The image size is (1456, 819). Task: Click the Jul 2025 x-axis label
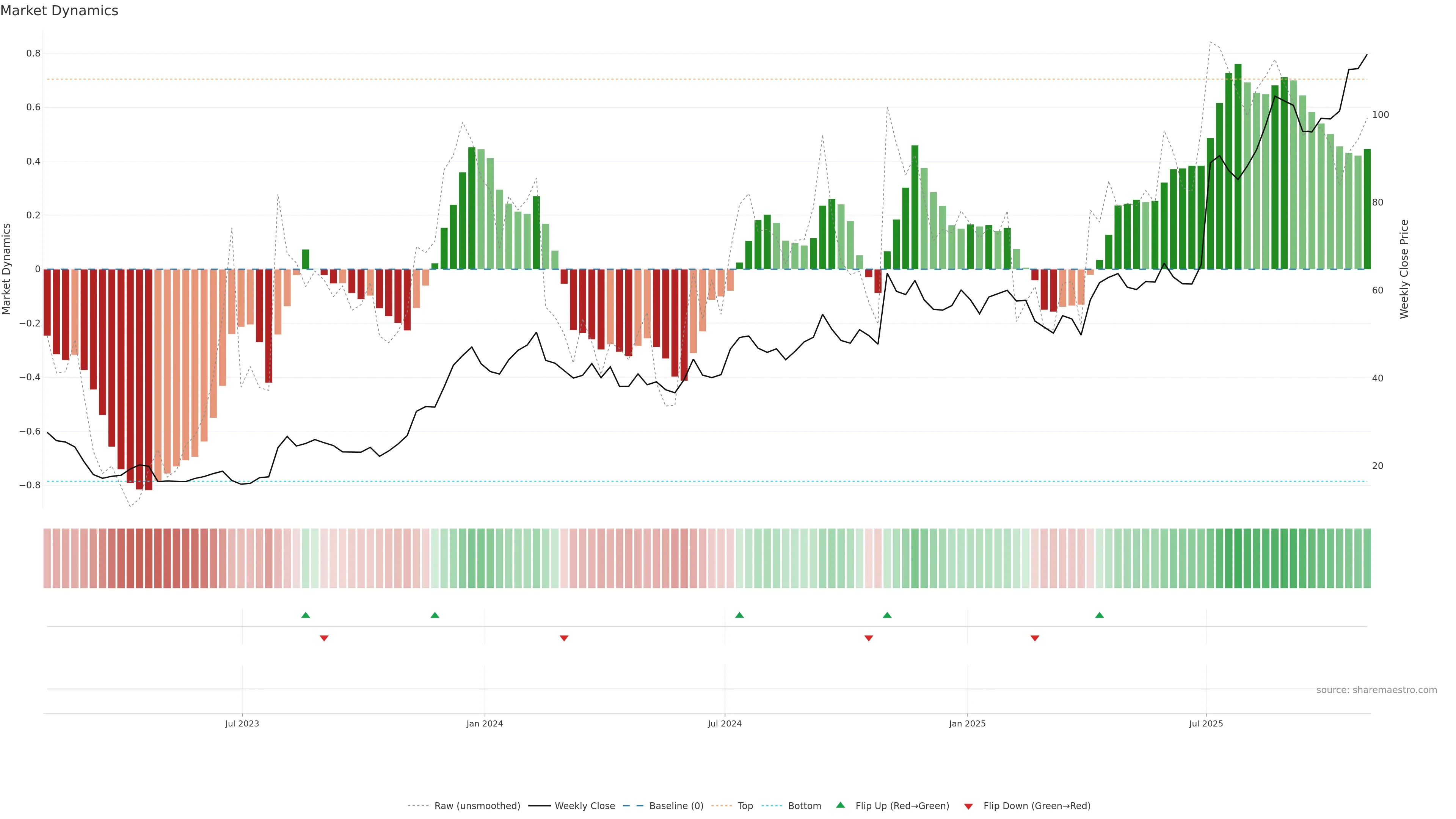pyautogui.click(x=1206, y=723)
